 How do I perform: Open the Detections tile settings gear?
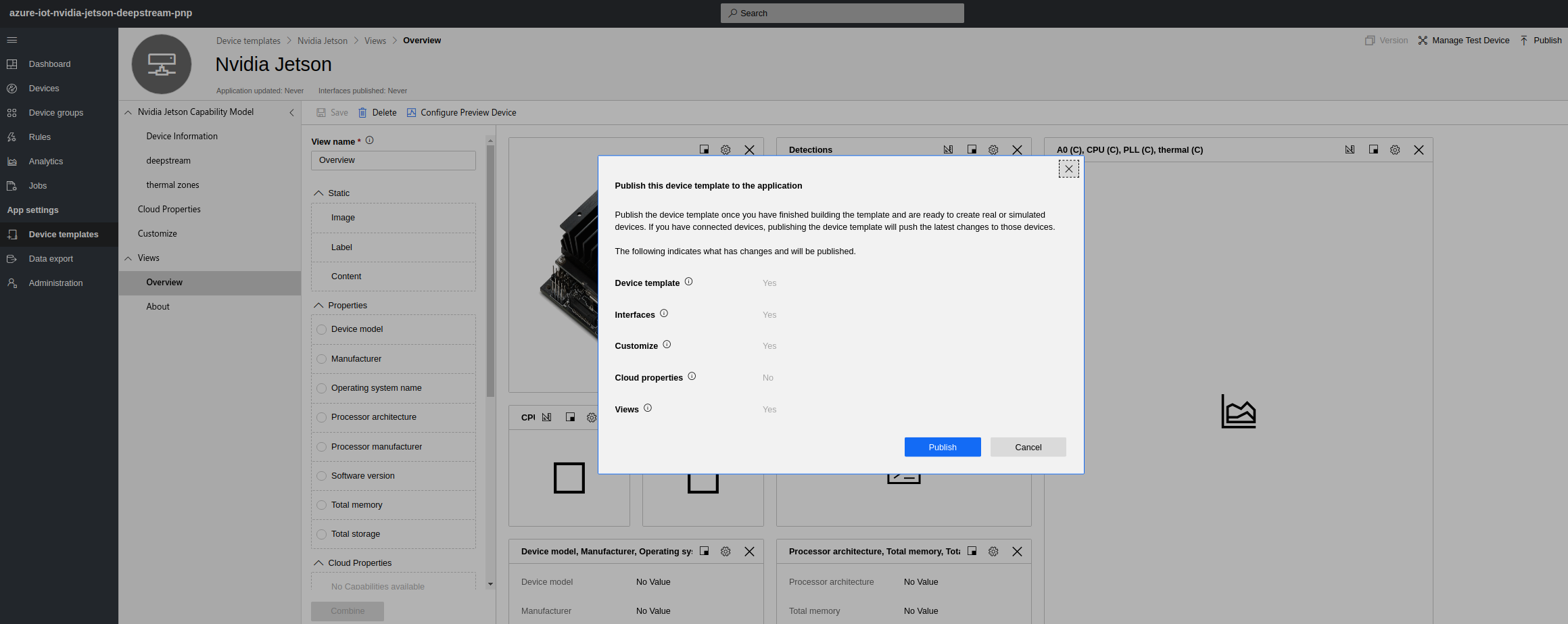point(993,150)
